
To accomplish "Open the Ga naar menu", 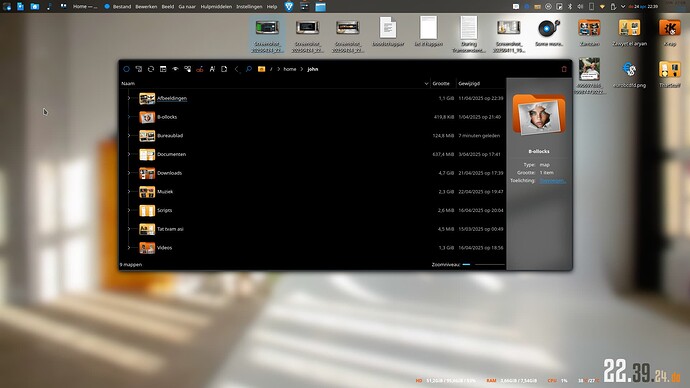I will [187, 7].
